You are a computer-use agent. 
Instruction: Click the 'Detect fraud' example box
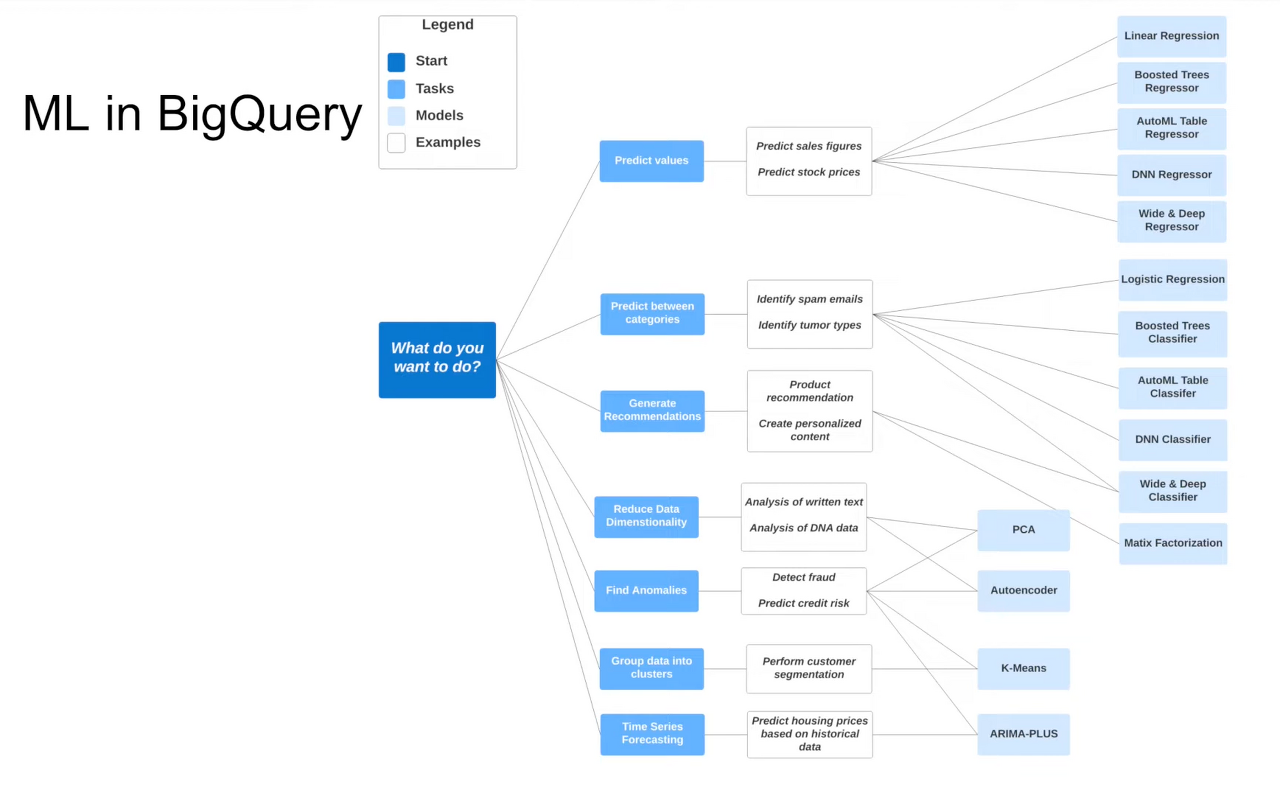(804, 591)
